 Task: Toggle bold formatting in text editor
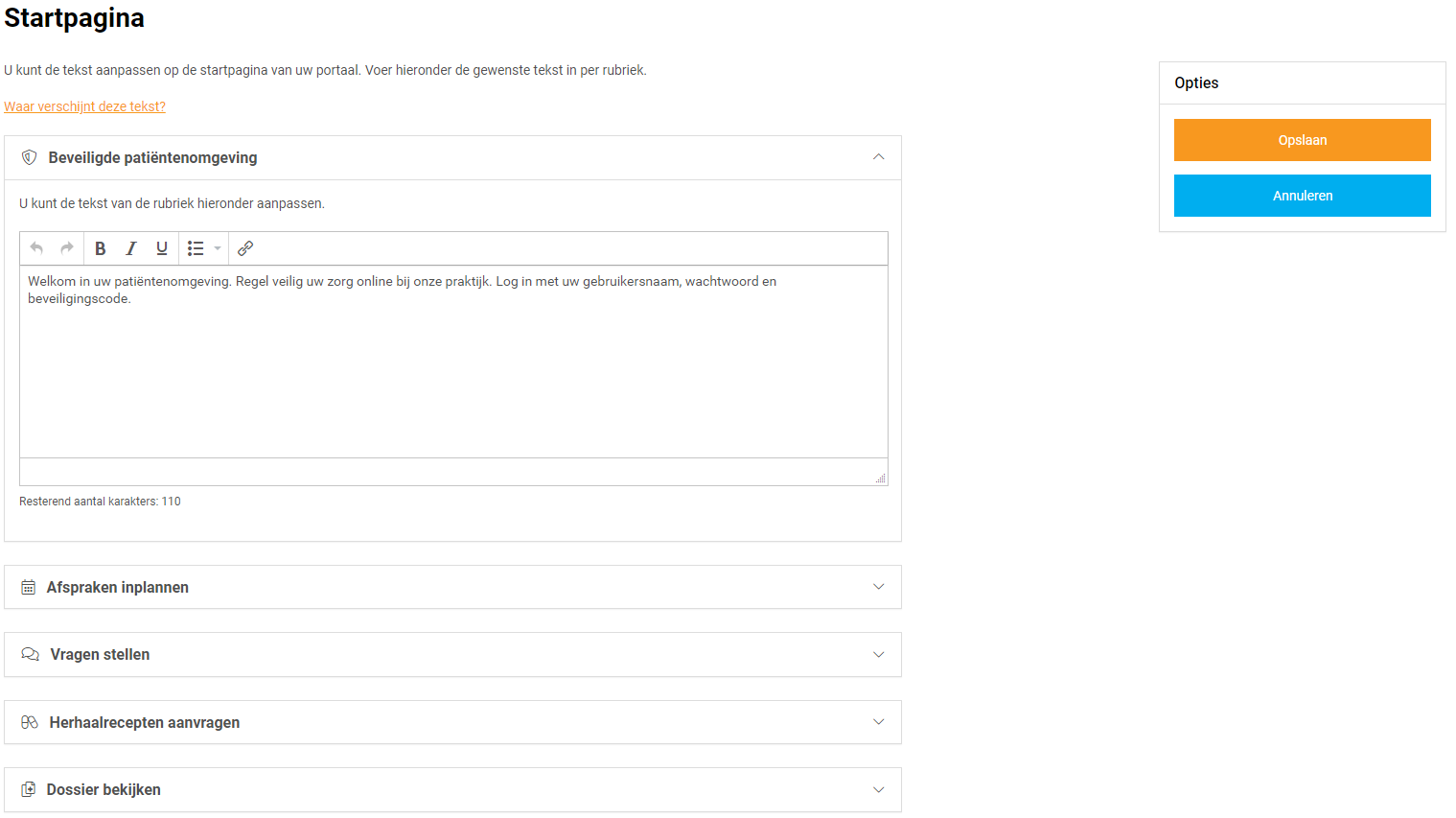tap(100, 248)
